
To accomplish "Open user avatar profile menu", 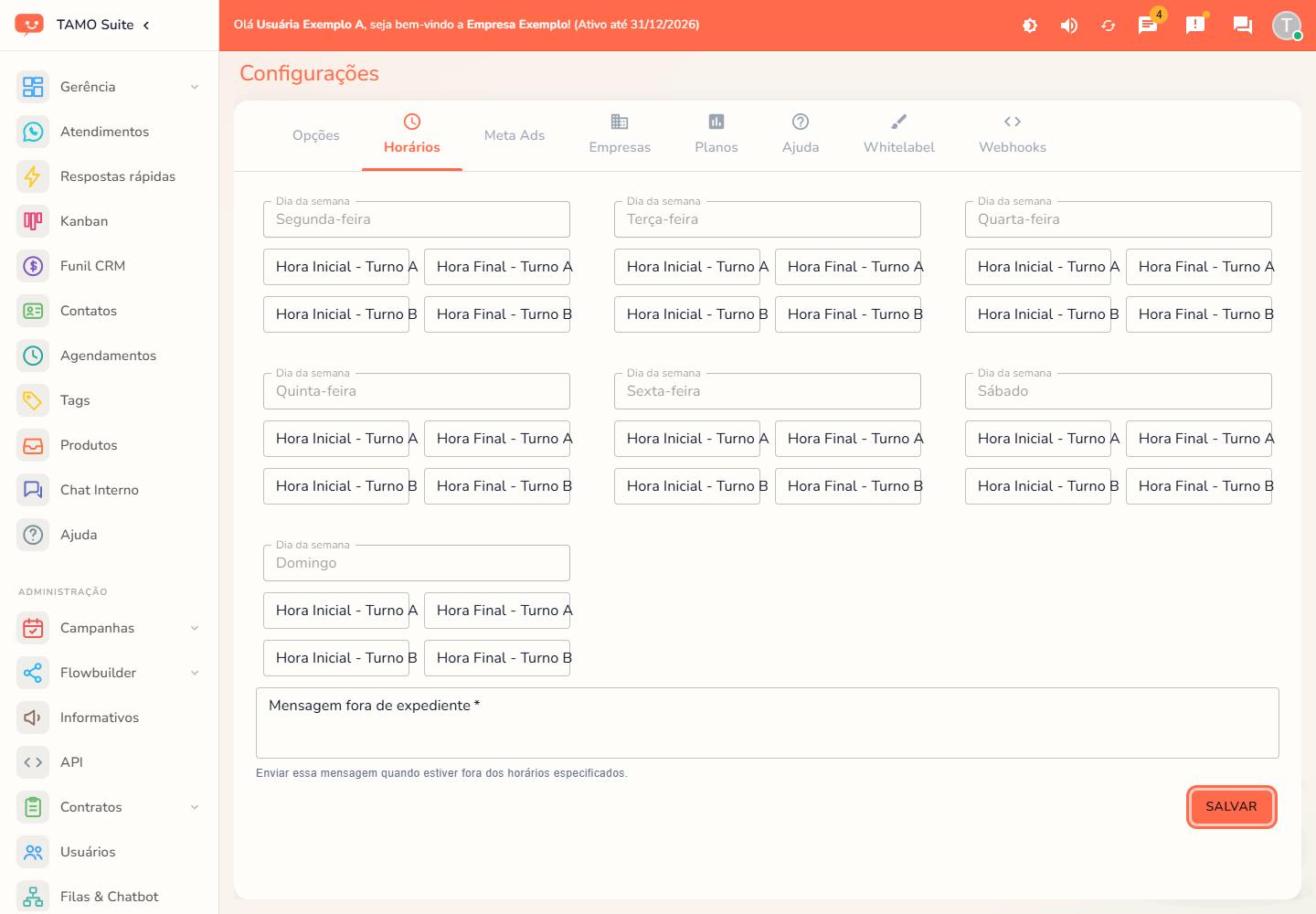I will [1287, 26].
